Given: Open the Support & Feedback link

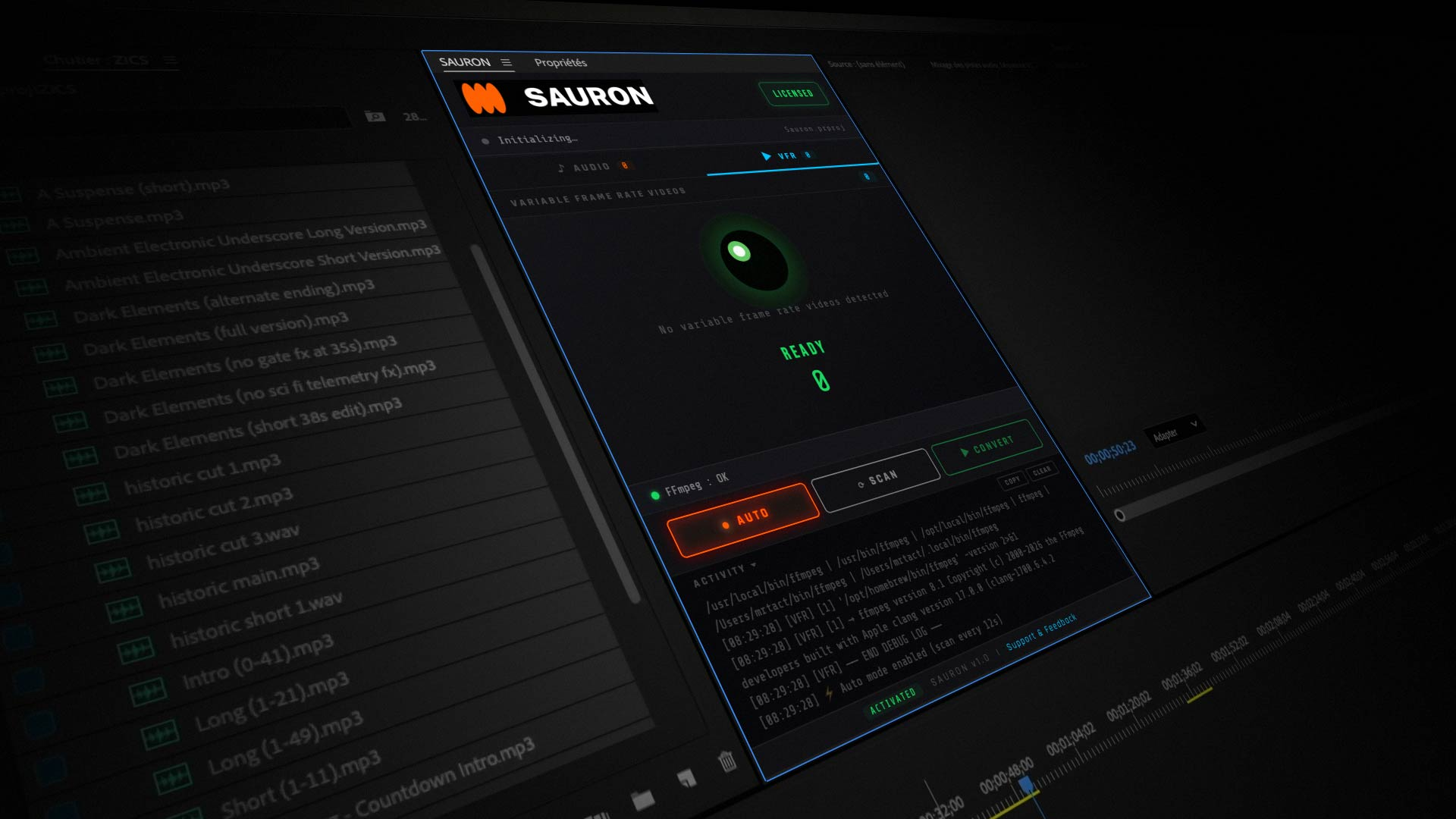Looking at the screenshot, I should (1040, 633).
